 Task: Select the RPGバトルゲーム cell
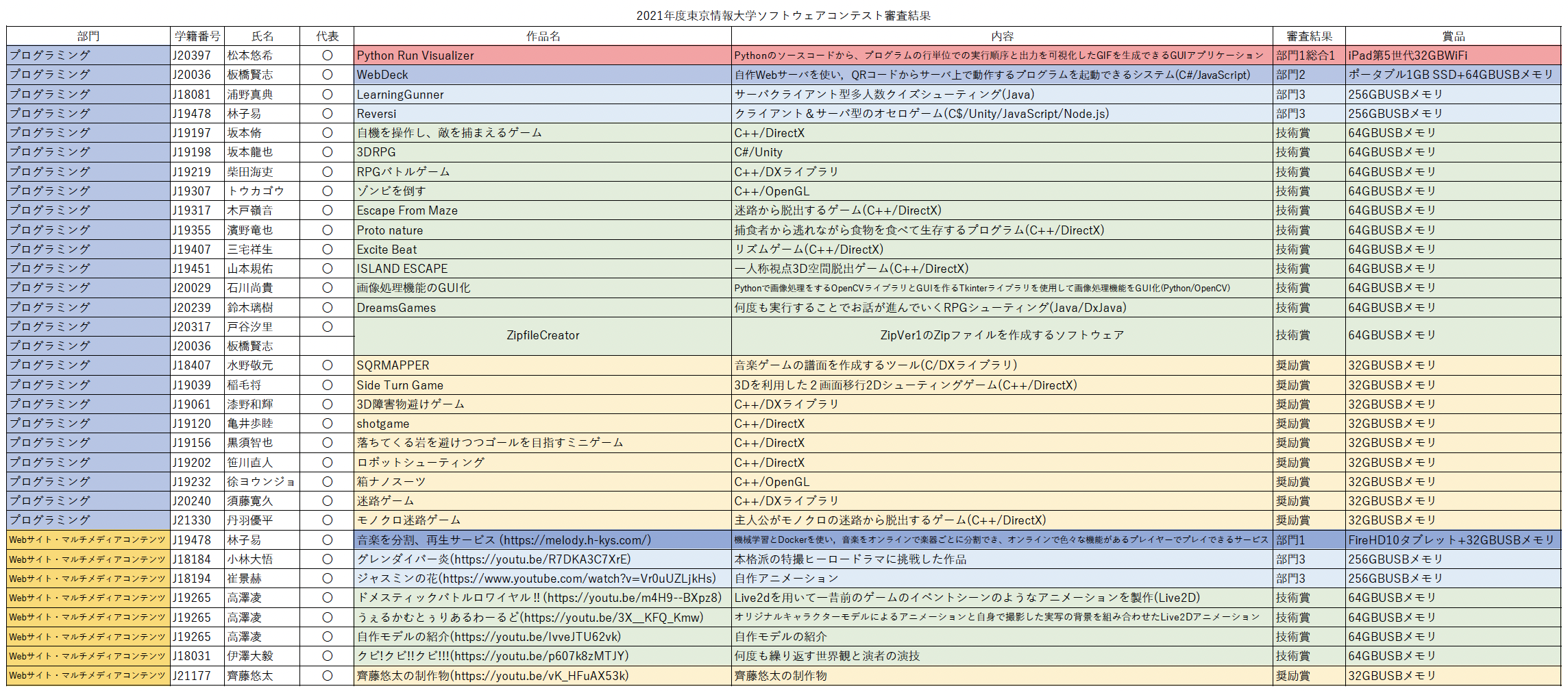(x=543, y=172)
